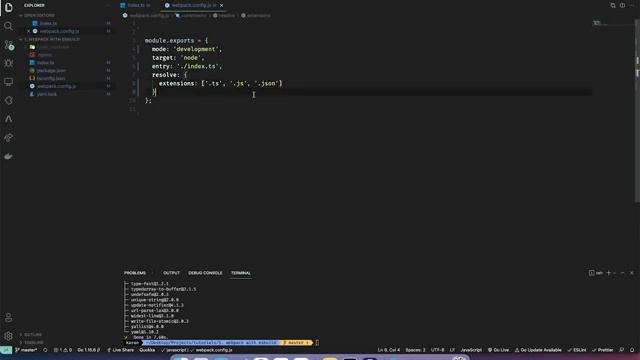This screenshot has width=640, height=360.
Task: Click the synchronize changes icon
Action: [x=45, y=350]
